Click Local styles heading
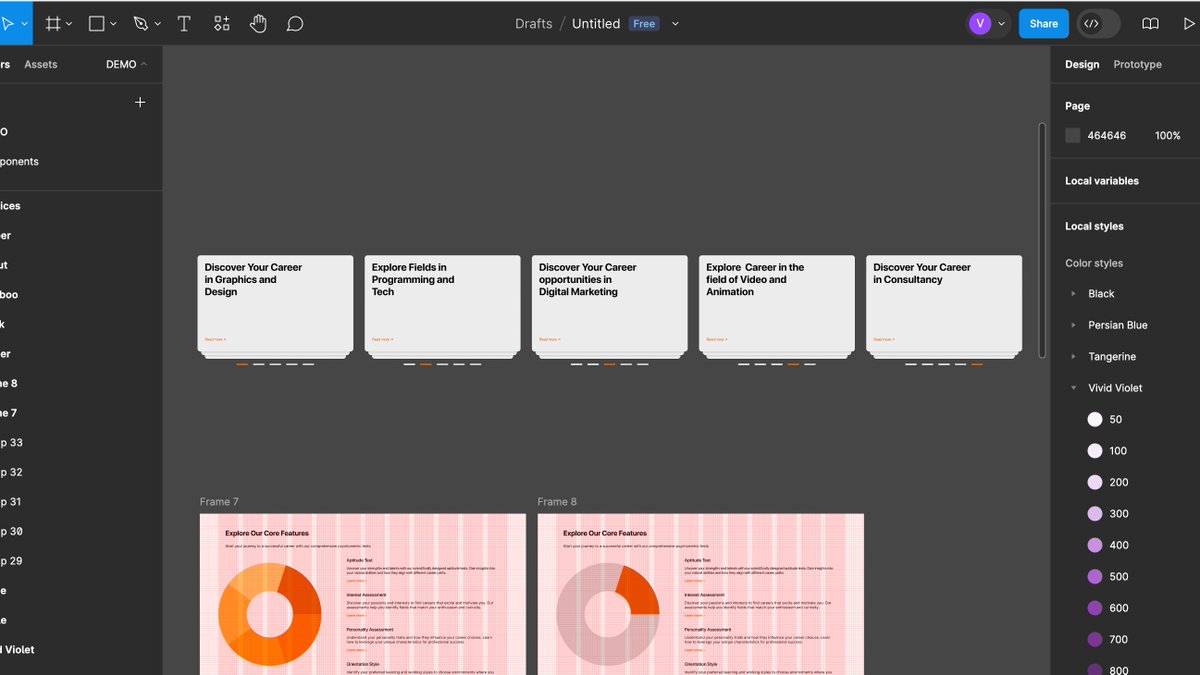 (x=1094, y=226)
